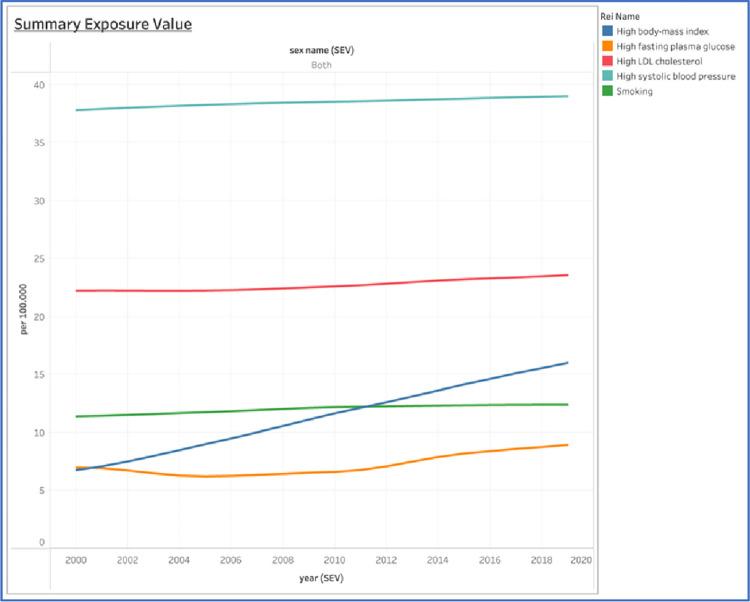Select the red High LDL cholesterol legend swatch
Viewport: 750px width, 602px height.
(x=609, y=61)
